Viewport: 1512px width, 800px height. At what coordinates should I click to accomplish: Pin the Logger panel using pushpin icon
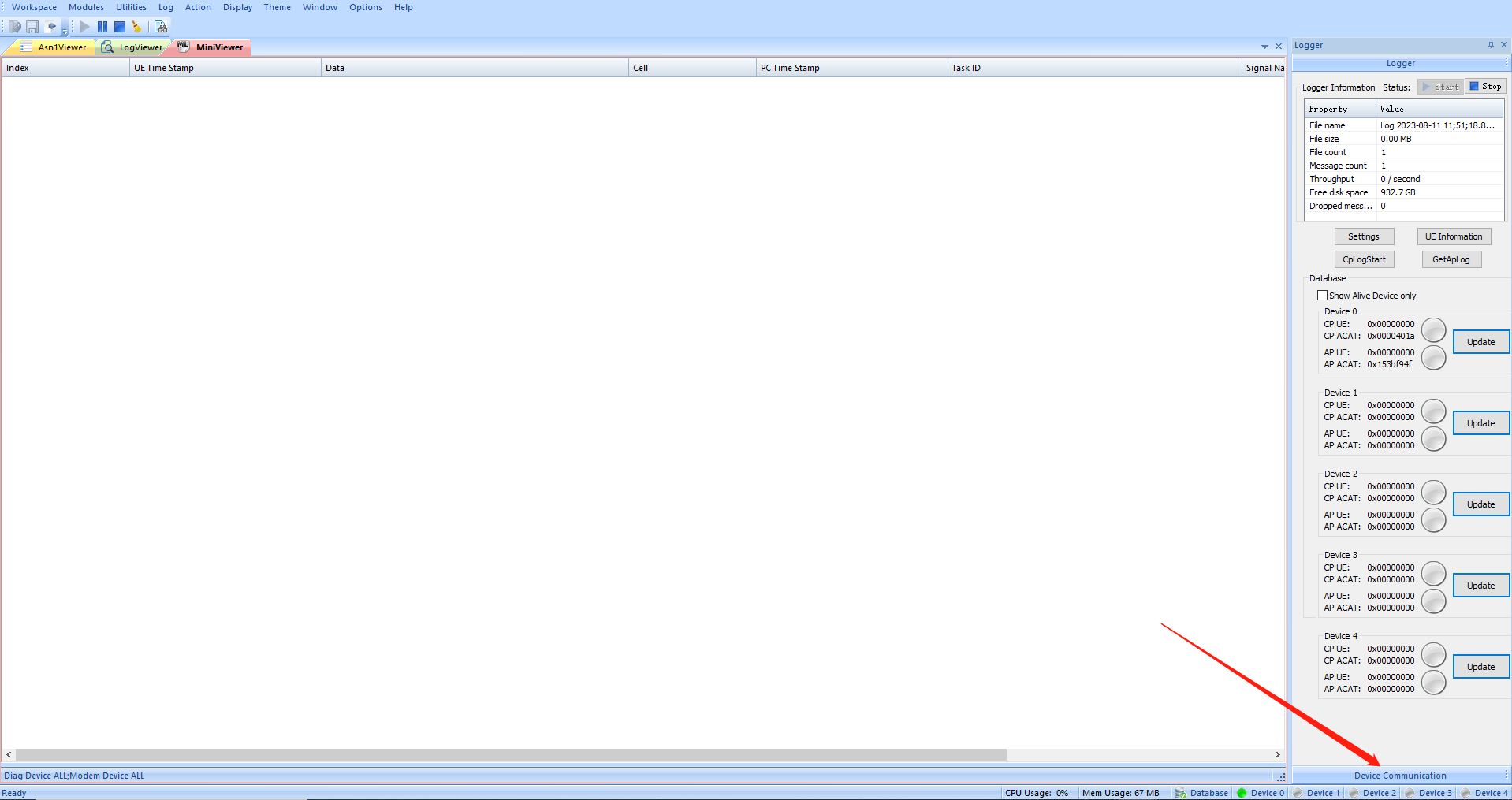[x=1491, y=45]
